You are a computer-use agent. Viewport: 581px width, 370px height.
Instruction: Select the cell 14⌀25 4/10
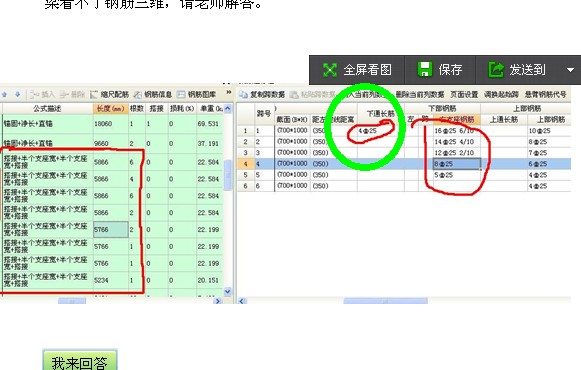456,142
